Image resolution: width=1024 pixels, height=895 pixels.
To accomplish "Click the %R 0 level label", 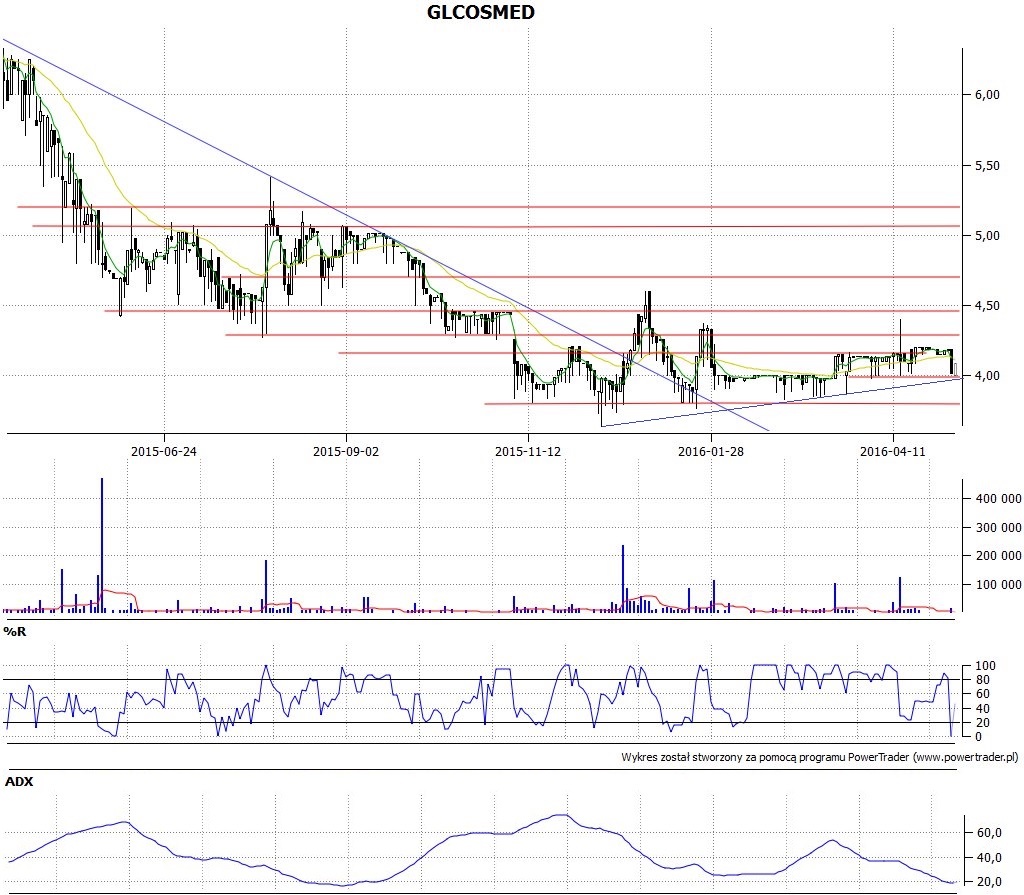I will pos(978,737).
